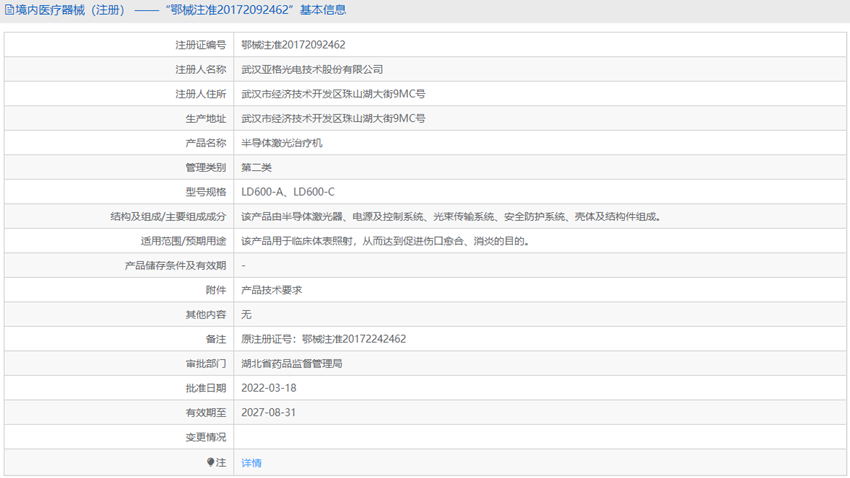The height and width of the screenshot is (478, 850).
Task: Click the 变更情况 label
Action: [205, 437]
